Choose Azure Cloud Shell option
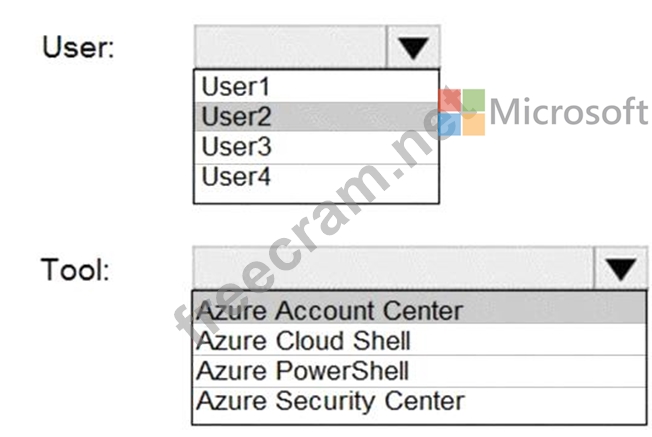 [419, 340]
